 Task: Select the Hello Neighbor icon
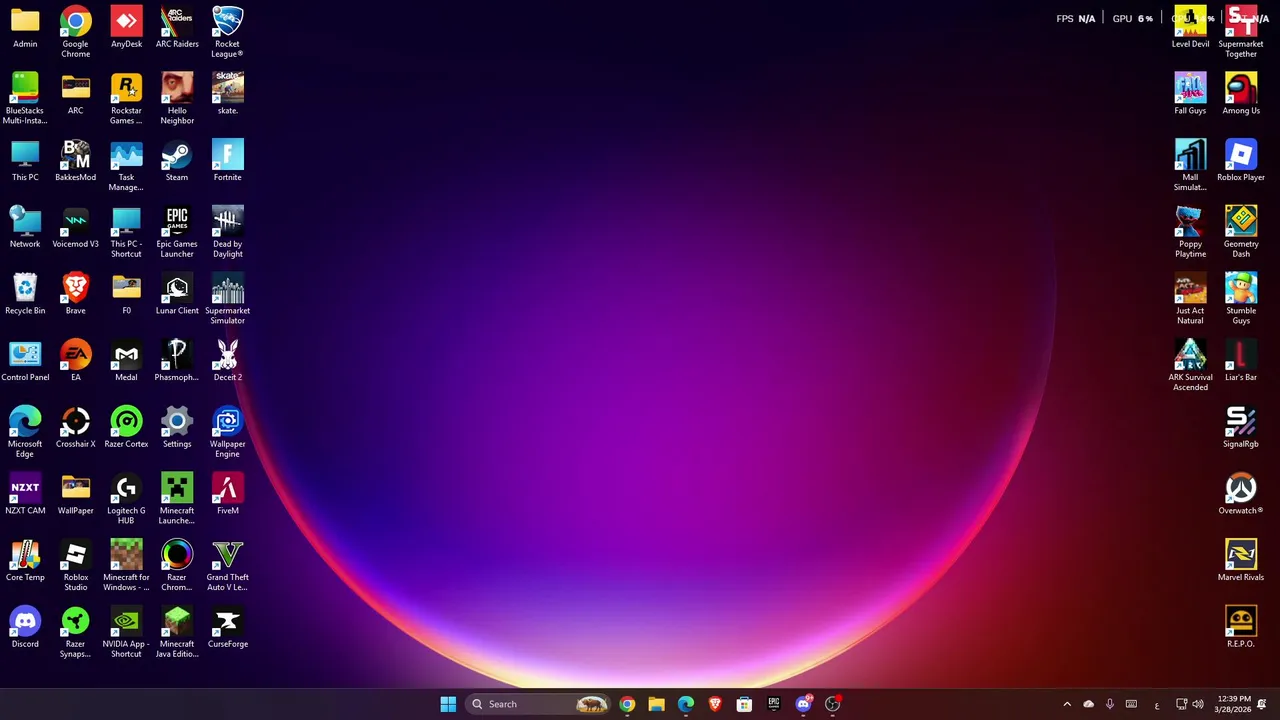pyautogui.click(x=177, y=88)
